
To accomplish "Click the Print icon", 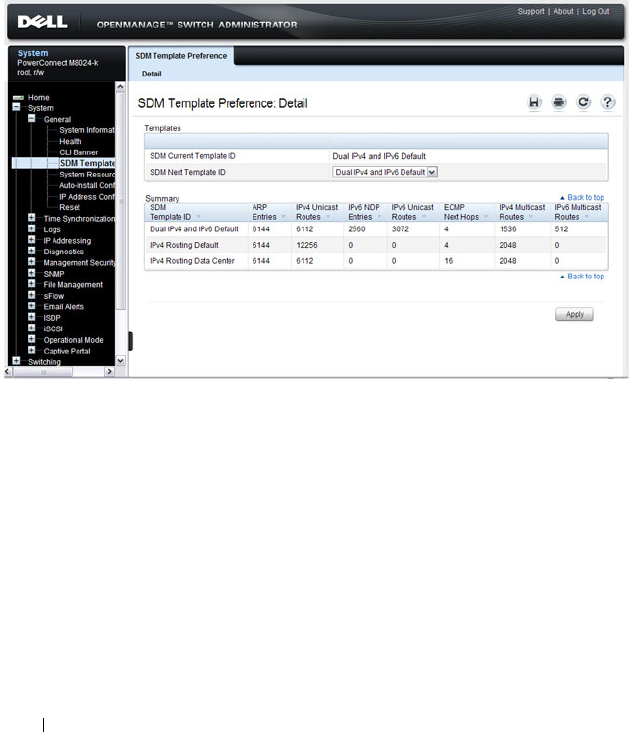I will click(x=559, y=102).
